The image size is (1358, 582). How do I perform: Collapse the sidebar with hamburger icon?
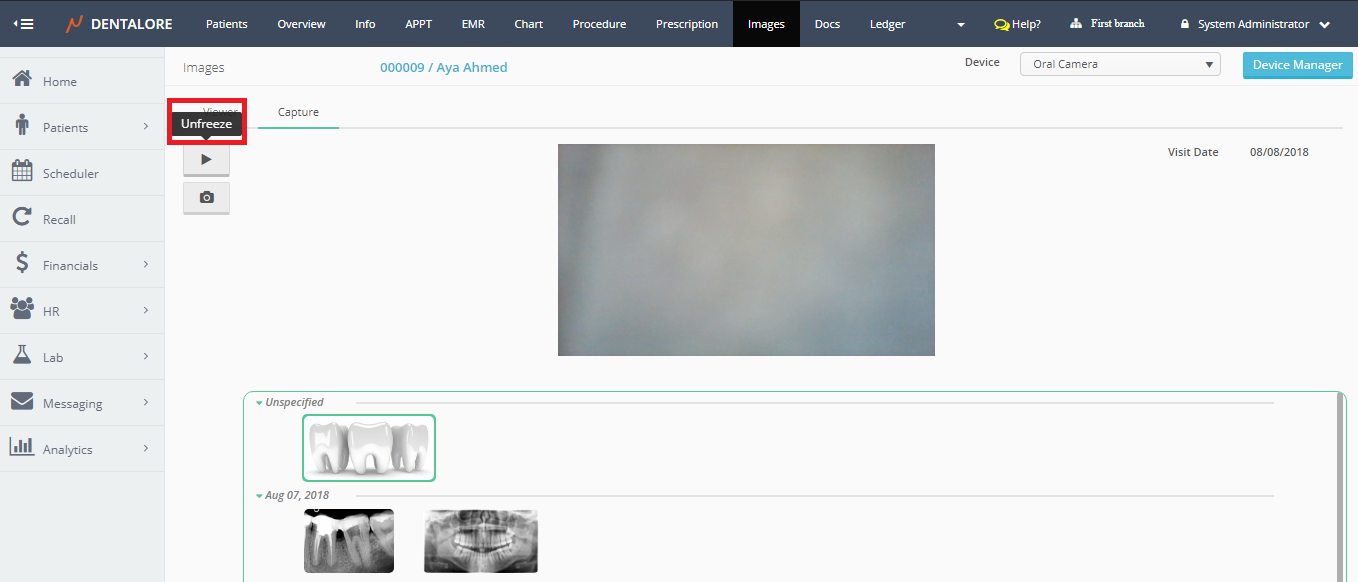point(22,24)
